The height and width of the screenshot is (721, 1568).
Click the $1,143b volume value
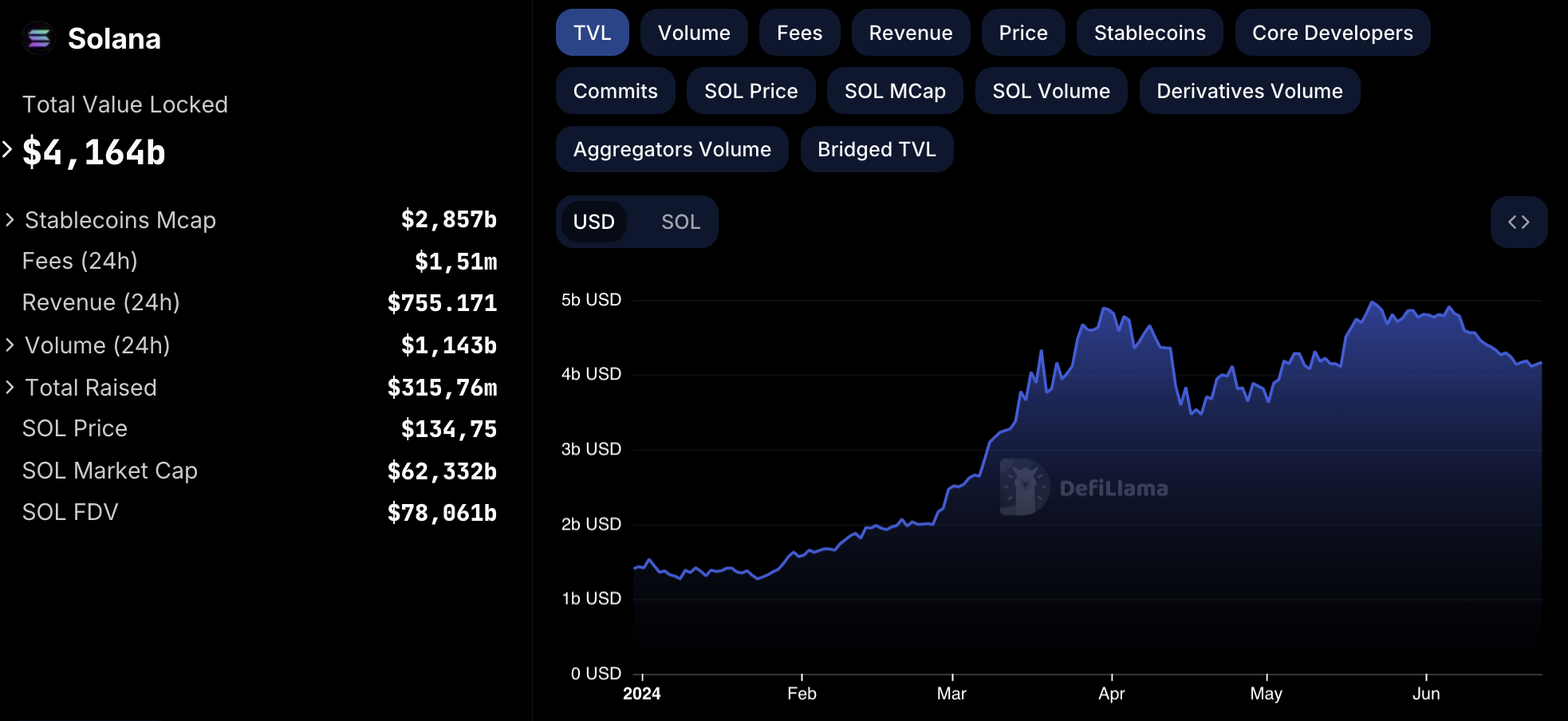[449, 345]
